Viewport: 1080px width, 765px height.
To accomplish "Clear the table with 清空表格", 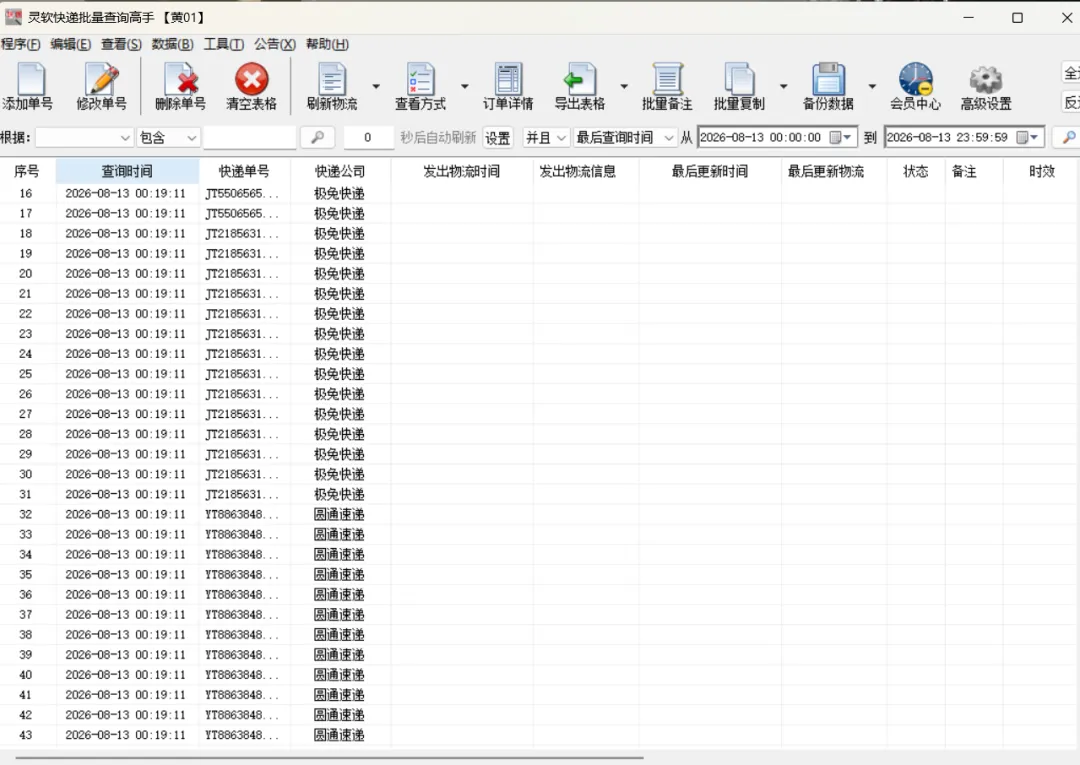I will click(251, 87).
